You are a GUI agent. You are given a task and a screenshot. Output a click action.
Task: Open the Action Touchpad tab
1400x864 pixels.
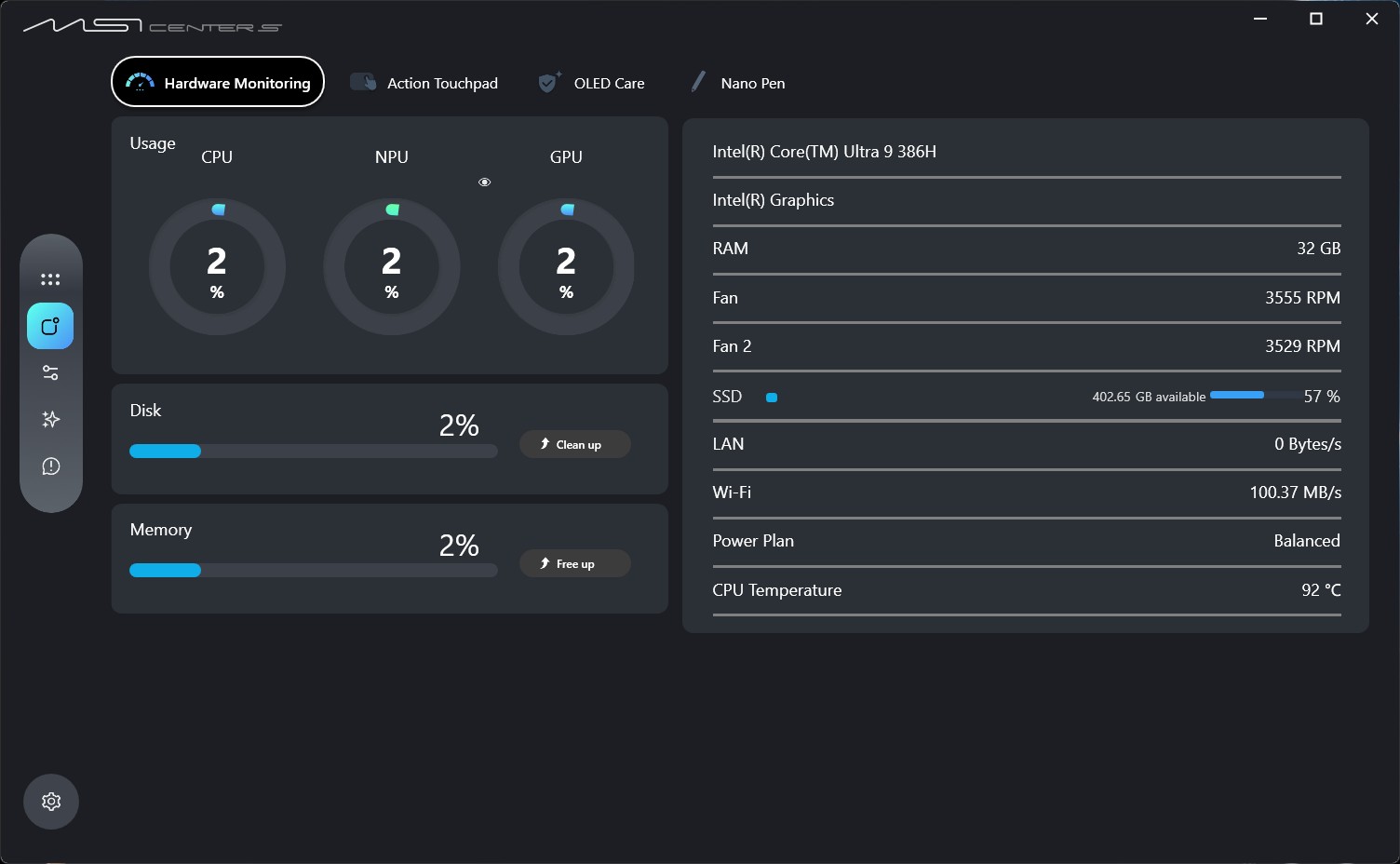424,83
